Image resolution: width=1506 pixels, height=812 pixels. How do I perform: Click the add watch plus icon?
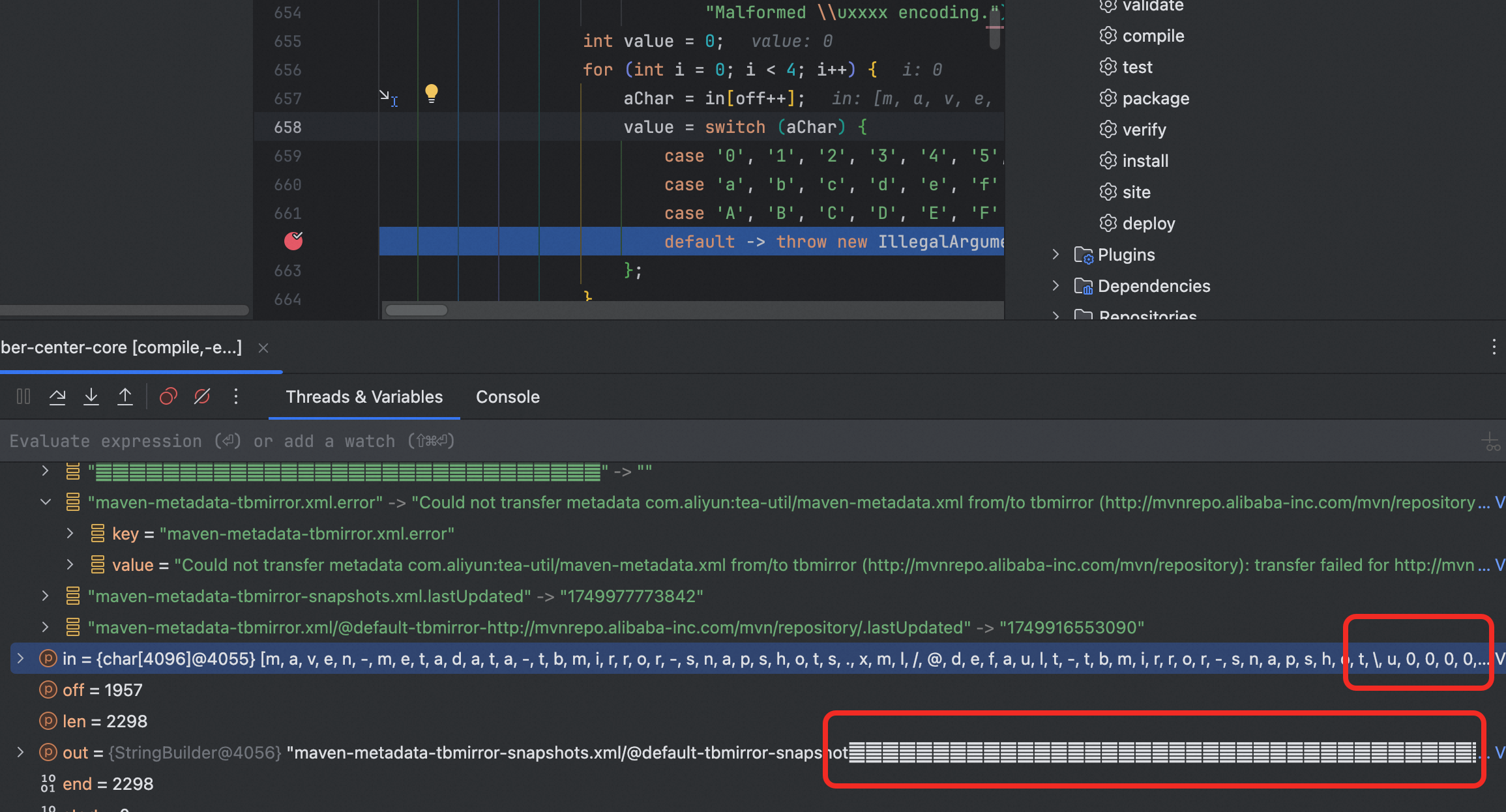click(x=1490, y=442)
